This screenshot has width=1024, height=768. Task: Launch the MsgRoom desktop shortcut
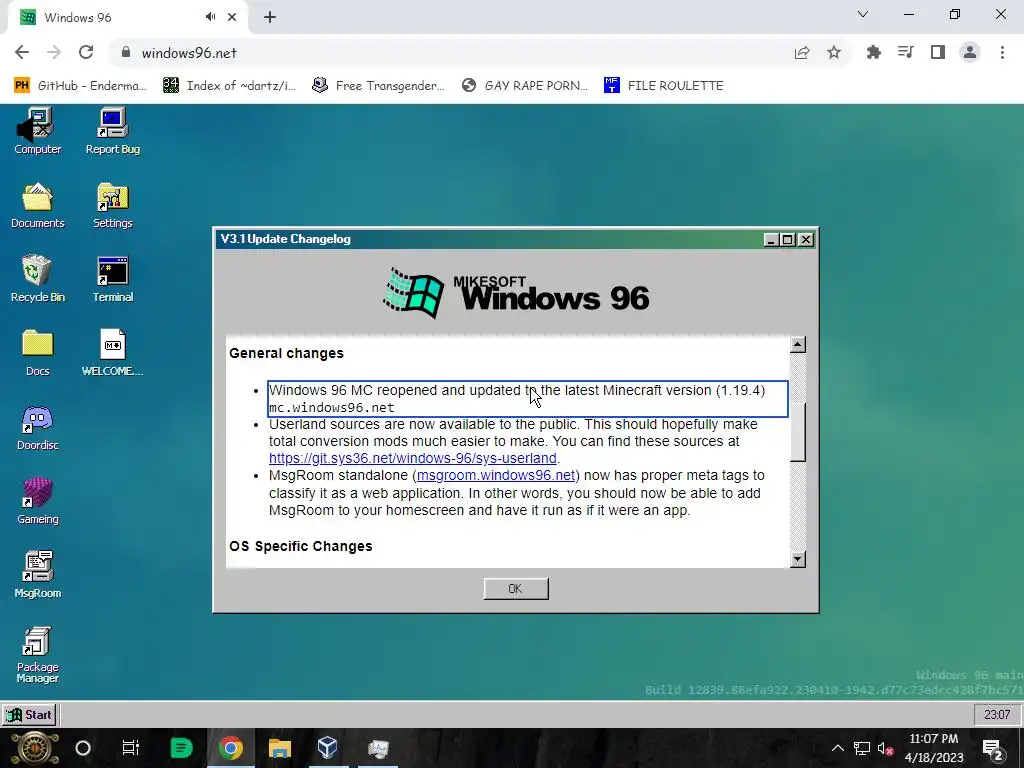(x=37, y=575)
